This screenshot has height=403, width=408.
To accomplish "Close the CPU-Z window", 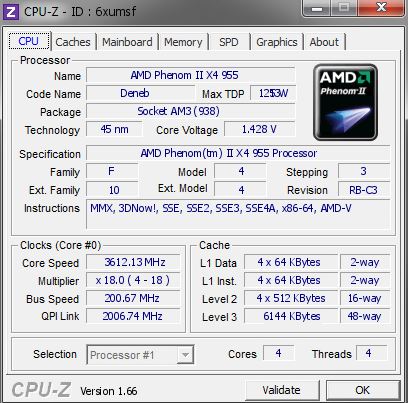I will point(381,8).
